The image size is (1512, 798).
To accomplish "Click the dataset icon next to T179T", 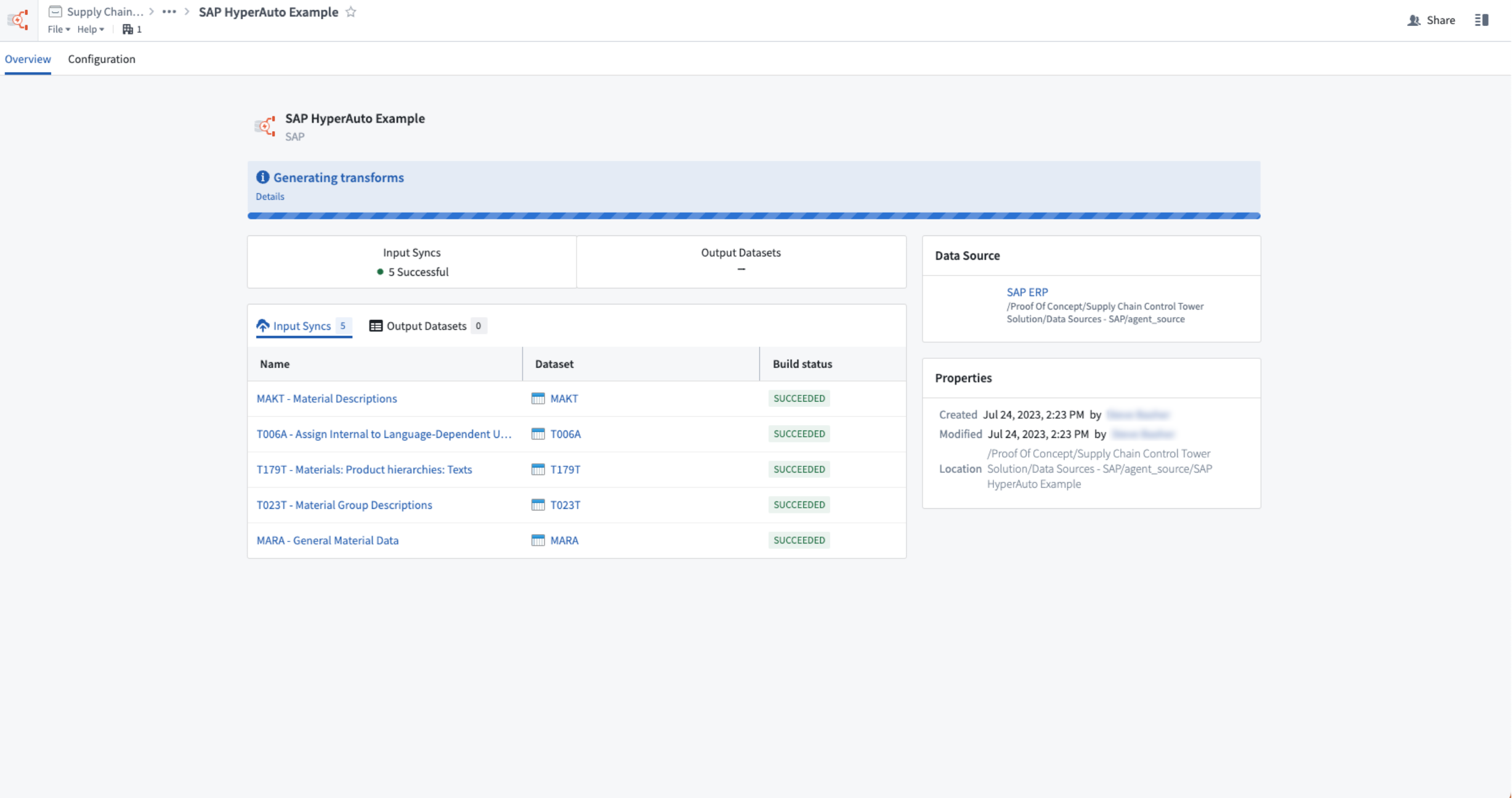I will pyautogui.click(x=538, y=470).
